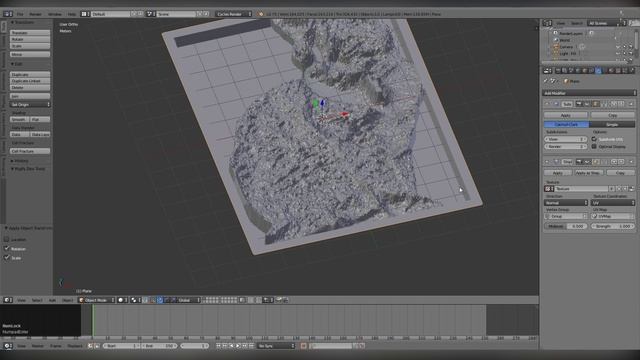Enable the Location checkbox
Viewport: 640px width, 360px height.
point(7,239)
